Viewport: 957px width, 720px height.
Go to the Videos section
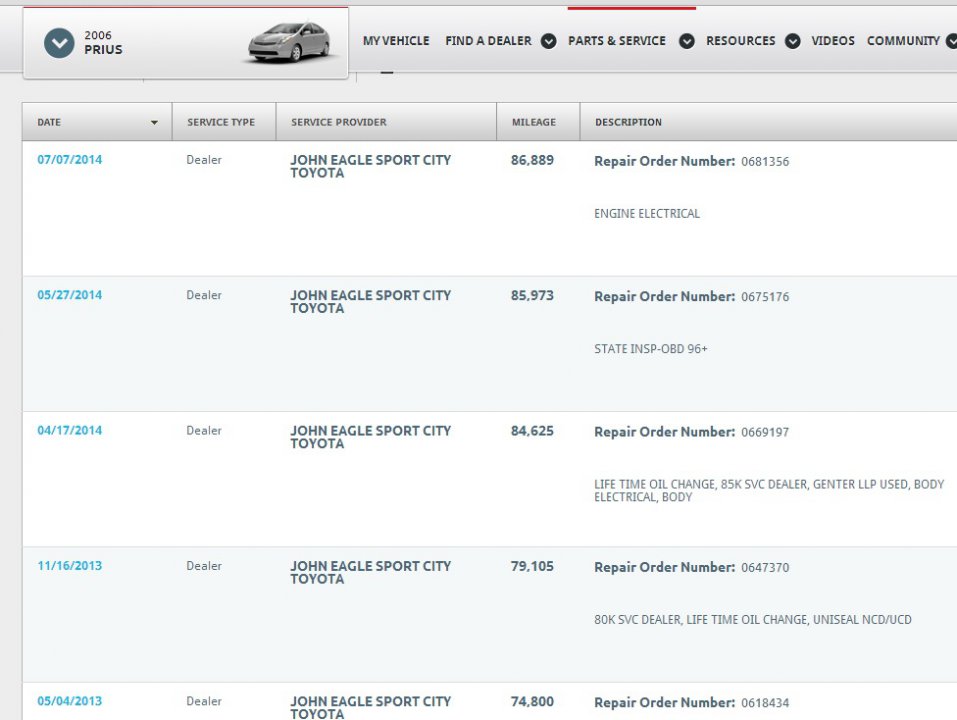coord(832,41)
